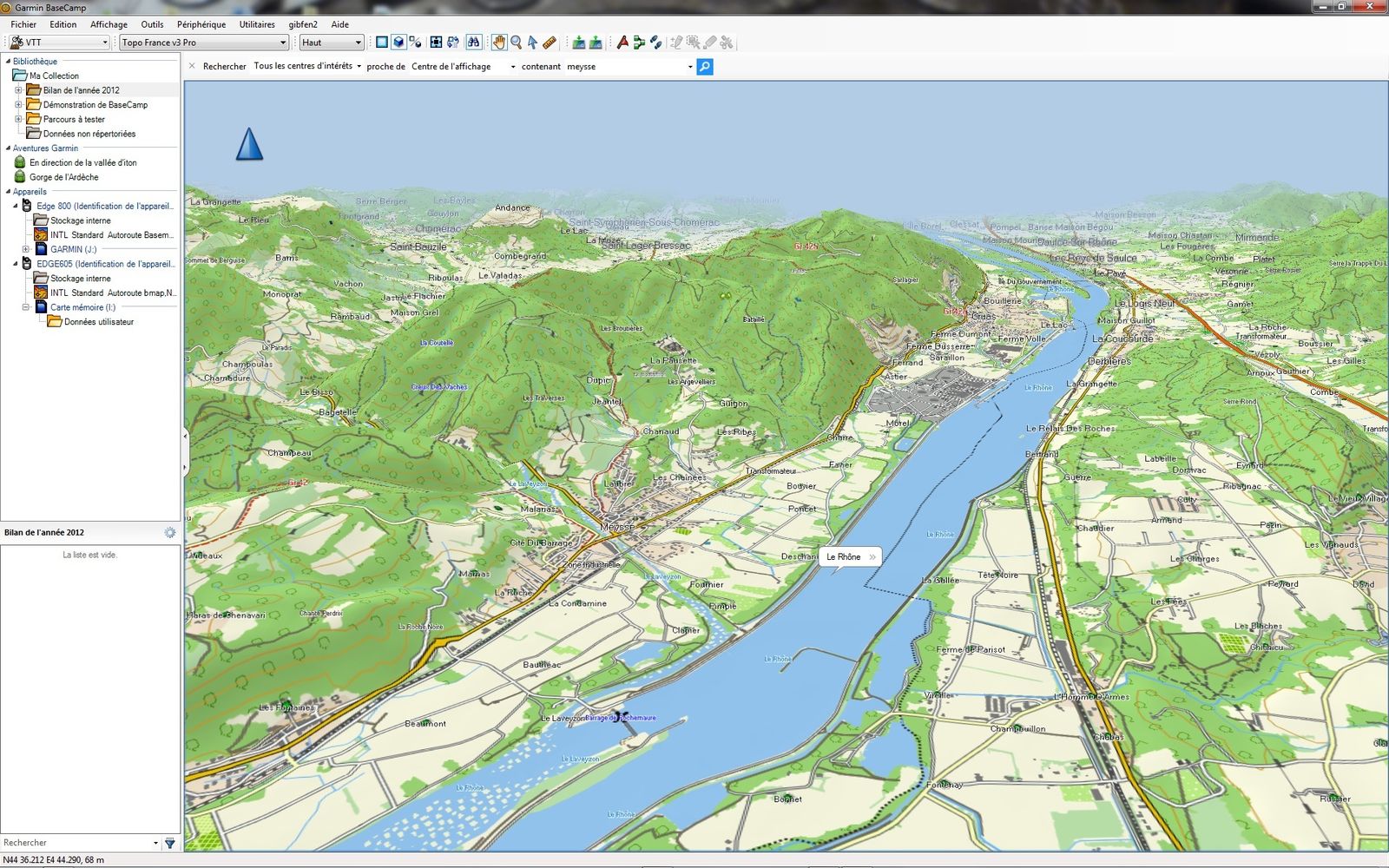This screenshot has height=868, width=1389.
Task: Click the blue 3D compass arrow
Action: click(249, 144)
